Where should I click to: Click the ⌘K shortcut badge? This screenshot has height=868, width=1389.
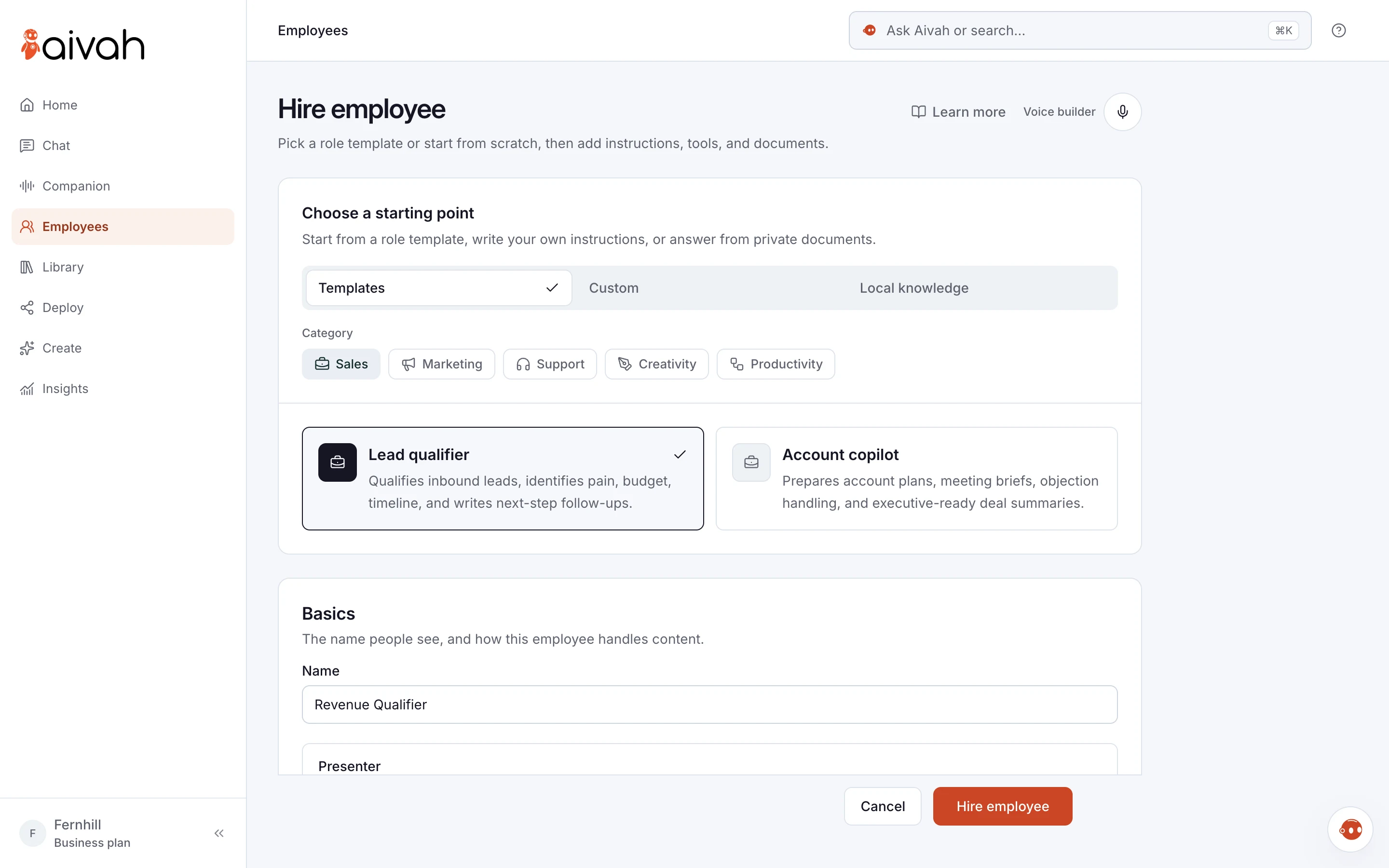[1283, 30]
